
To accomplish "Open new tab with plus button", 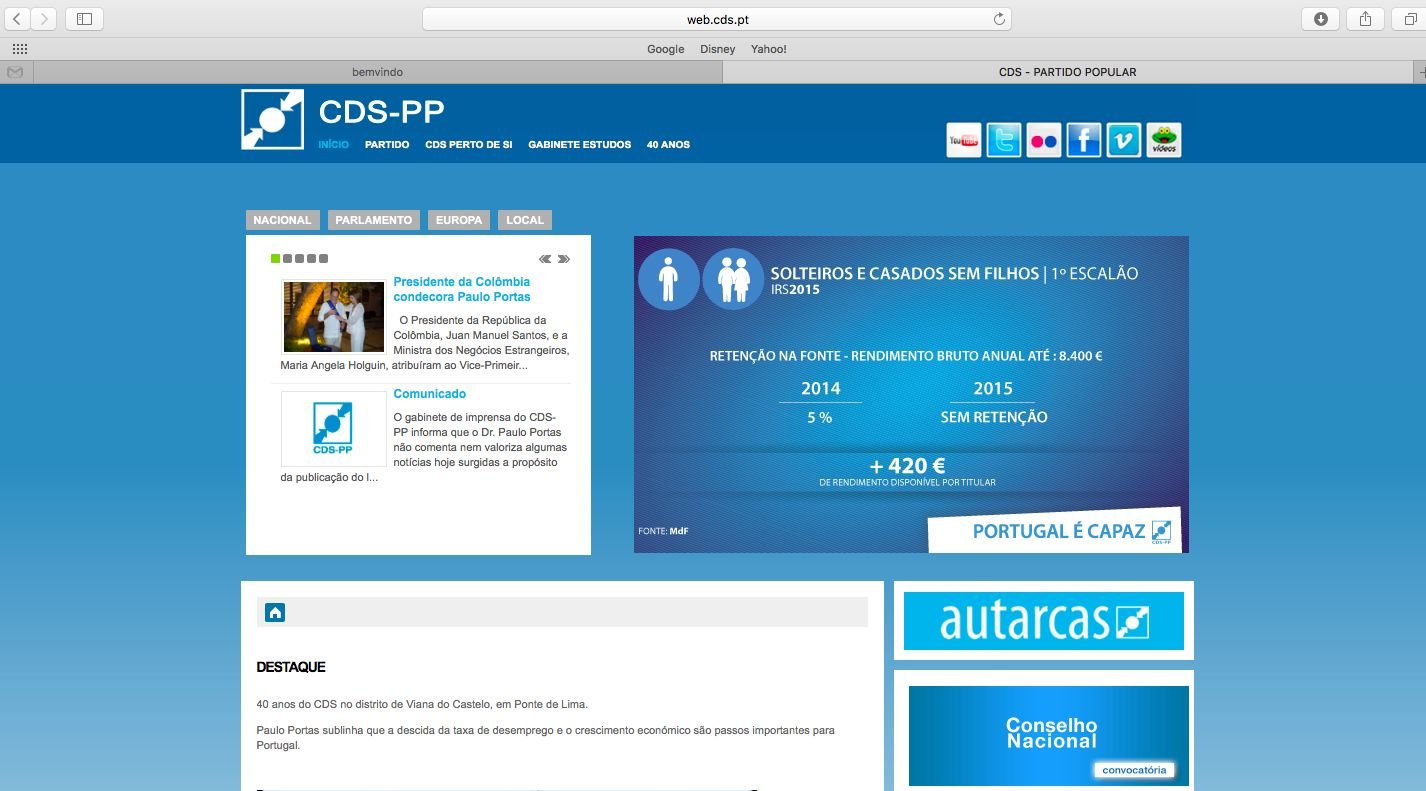I will (1420, 72).
